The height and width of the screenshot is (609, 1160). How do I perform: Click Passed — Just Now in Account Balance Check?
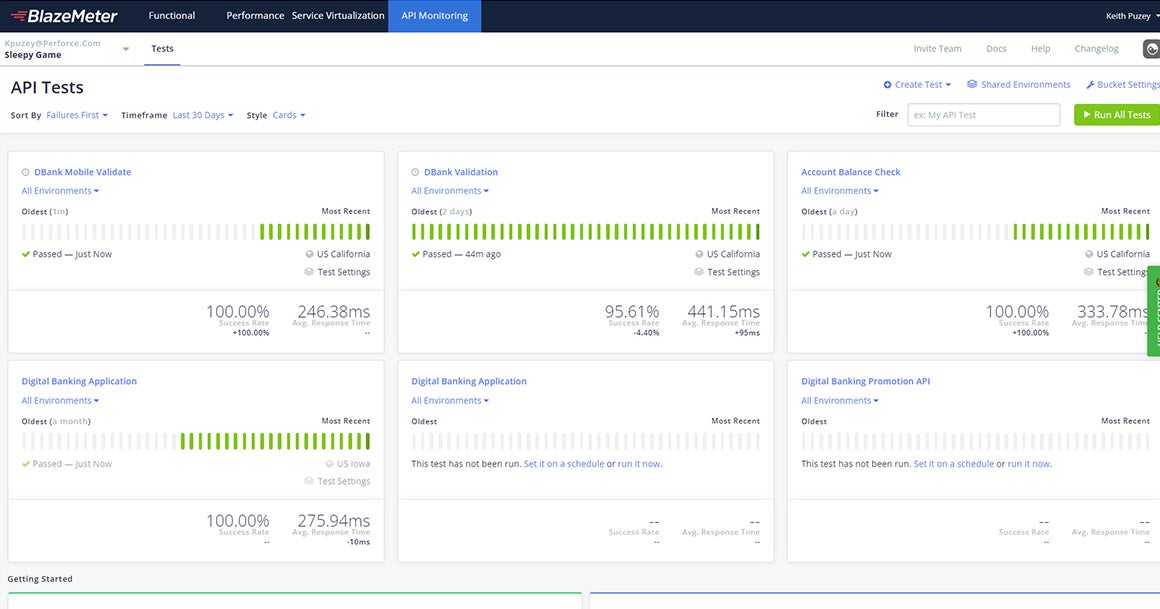coord(846,254)
